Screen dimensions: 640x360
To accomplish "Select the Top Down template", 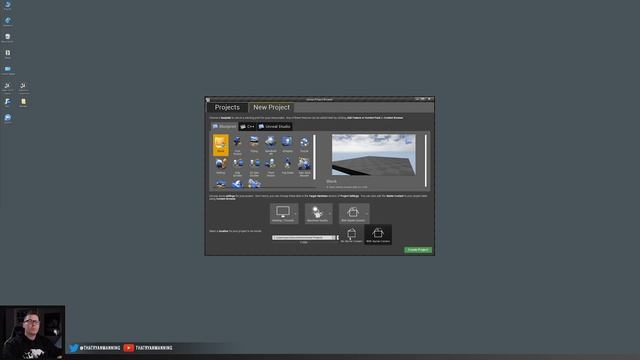I will click(x=287, y=167).
